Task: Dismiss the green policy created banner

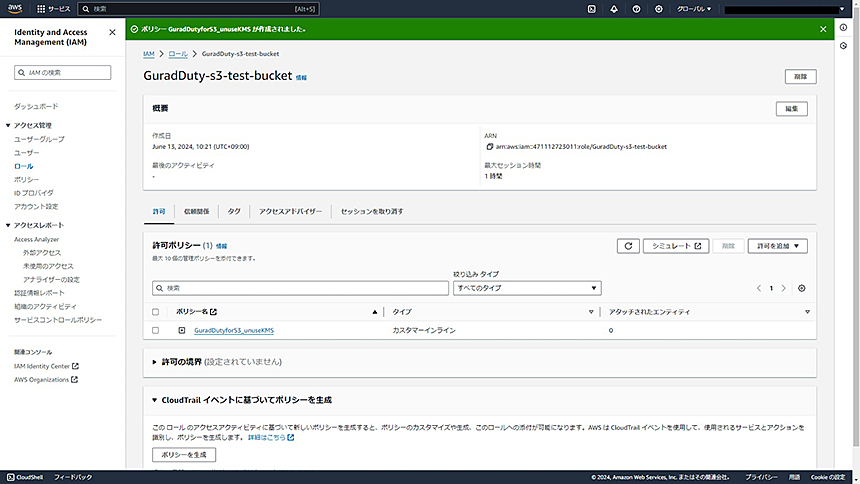Action: [823, 29]
